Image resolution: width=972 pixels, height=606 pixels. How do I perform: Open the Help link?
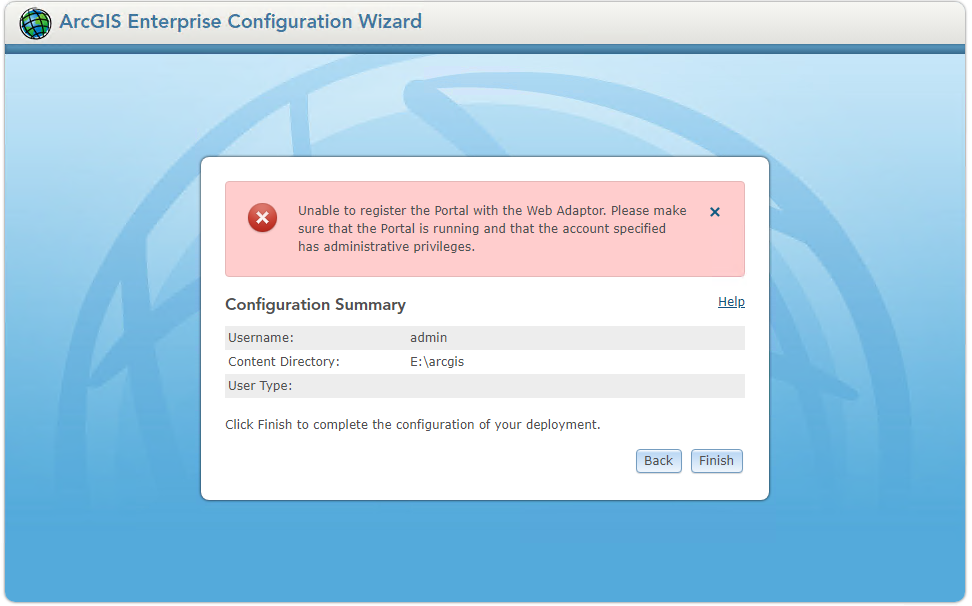(731, 302)
